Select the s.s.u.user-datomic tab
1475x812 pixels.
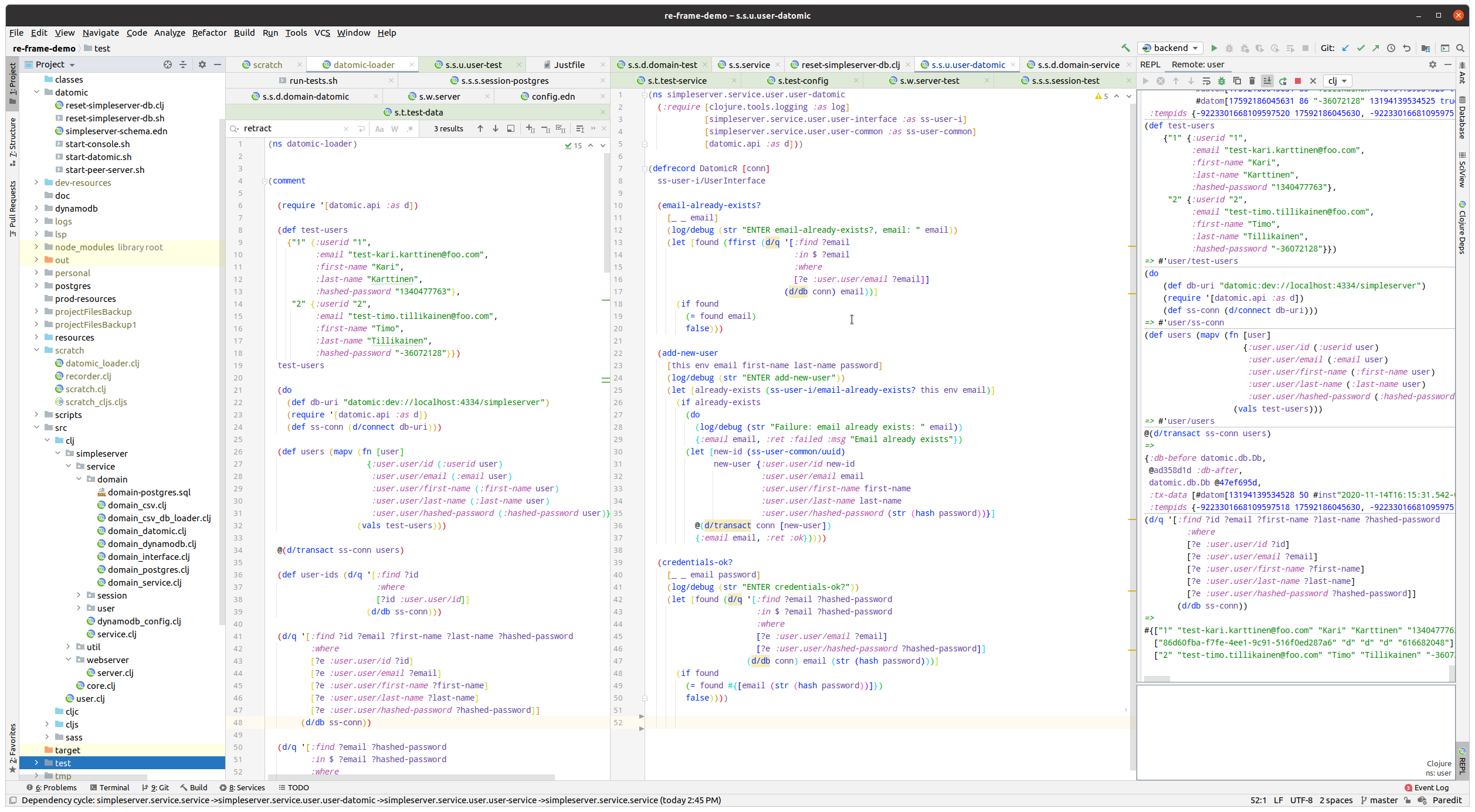click(967, 64)
